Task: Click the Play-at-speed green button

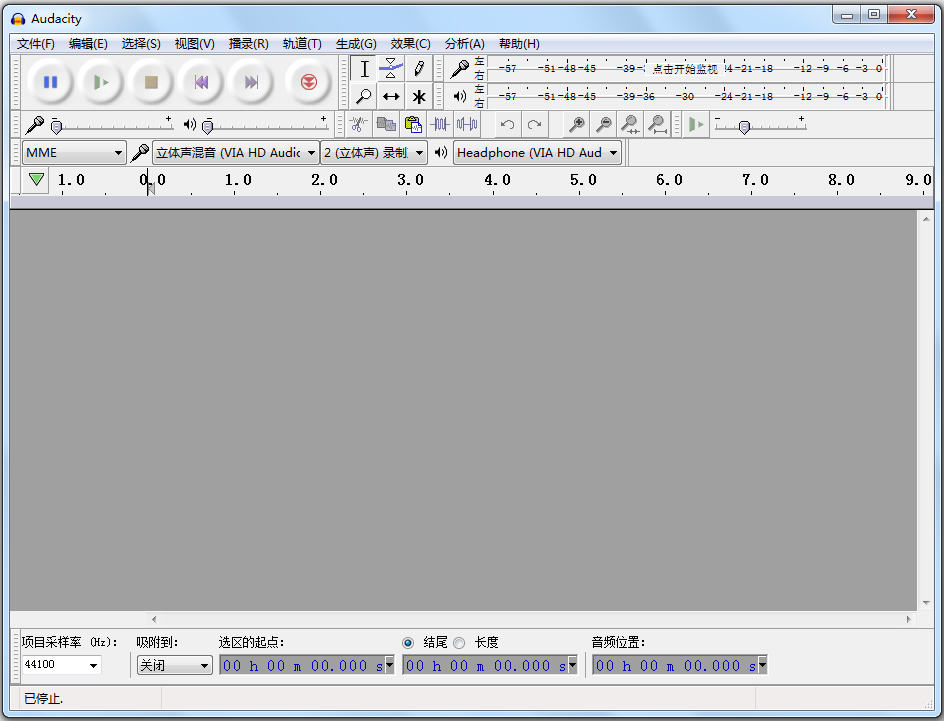Action: tap(696, 125)
